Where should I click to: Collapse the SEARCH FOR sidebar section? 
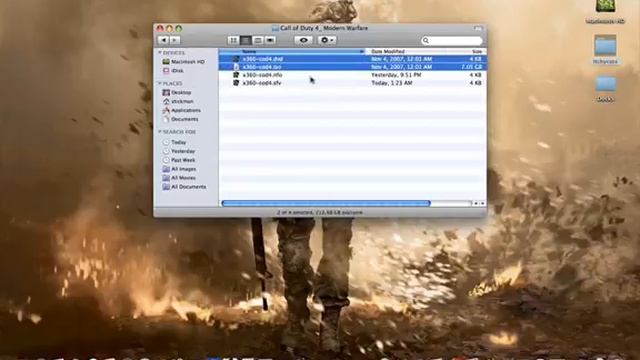point(160,132)
